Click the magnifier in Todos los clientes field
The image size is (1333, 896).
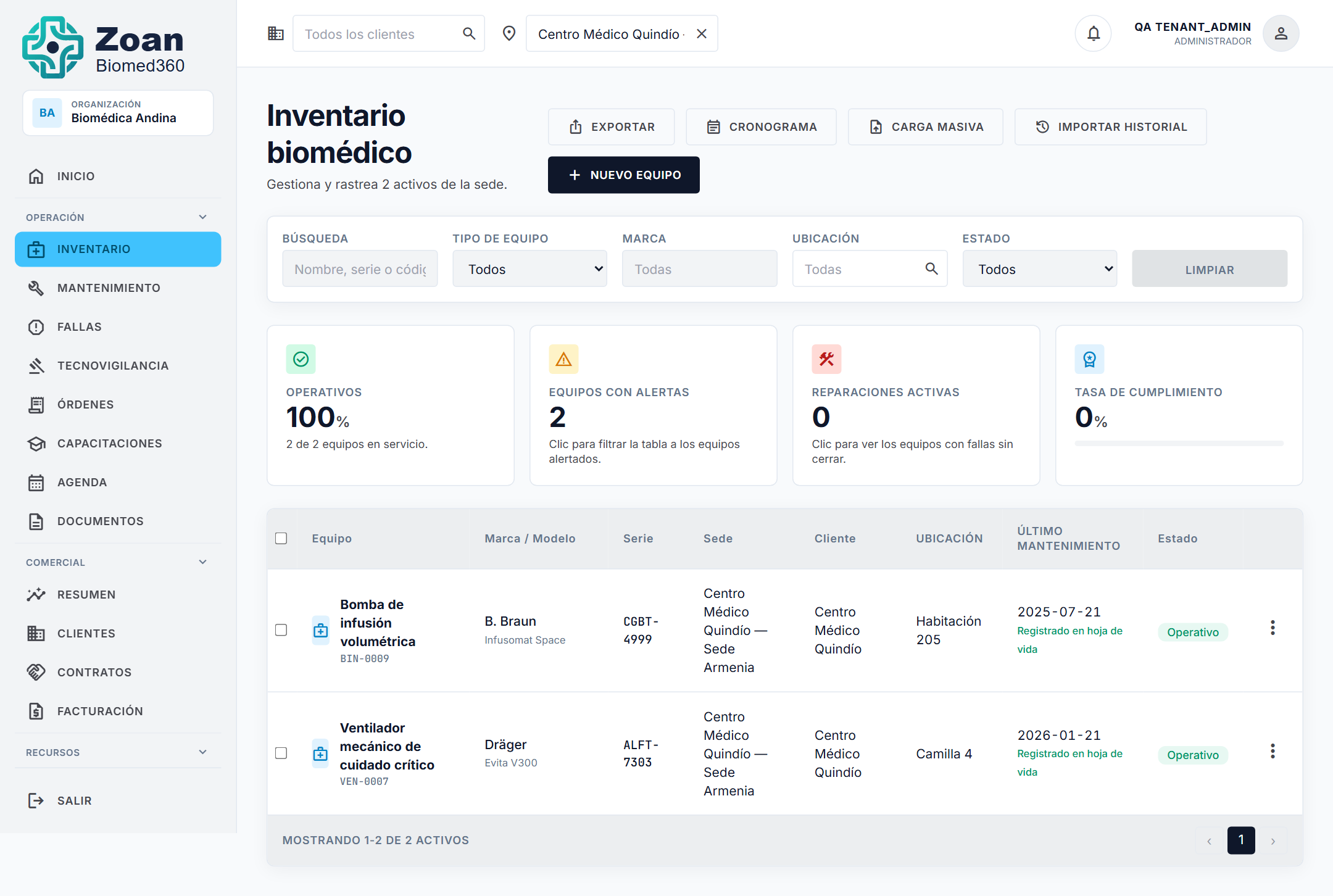coord(469,33)
